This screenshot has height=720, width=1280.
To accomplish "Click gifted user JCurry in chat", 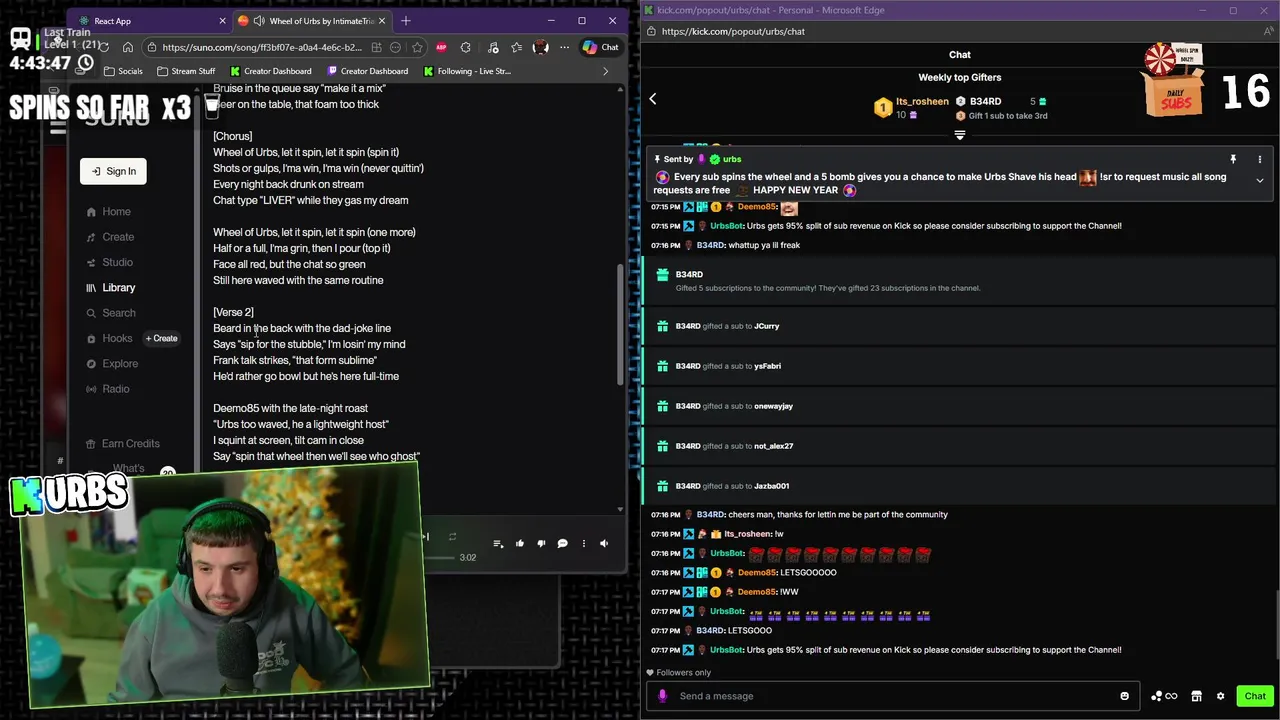I will 766,326.
